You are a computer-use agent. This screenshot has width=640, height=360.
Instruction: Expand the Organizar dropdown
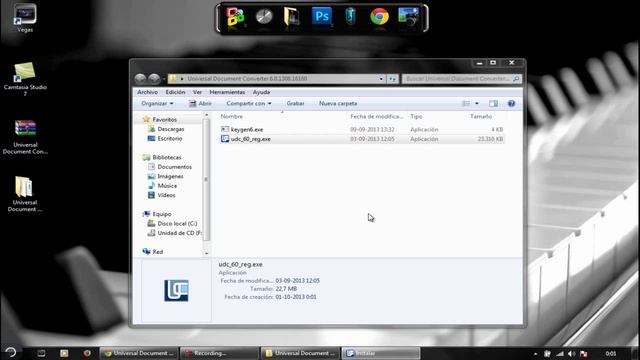pyautogui.click(x=157, y=104)
